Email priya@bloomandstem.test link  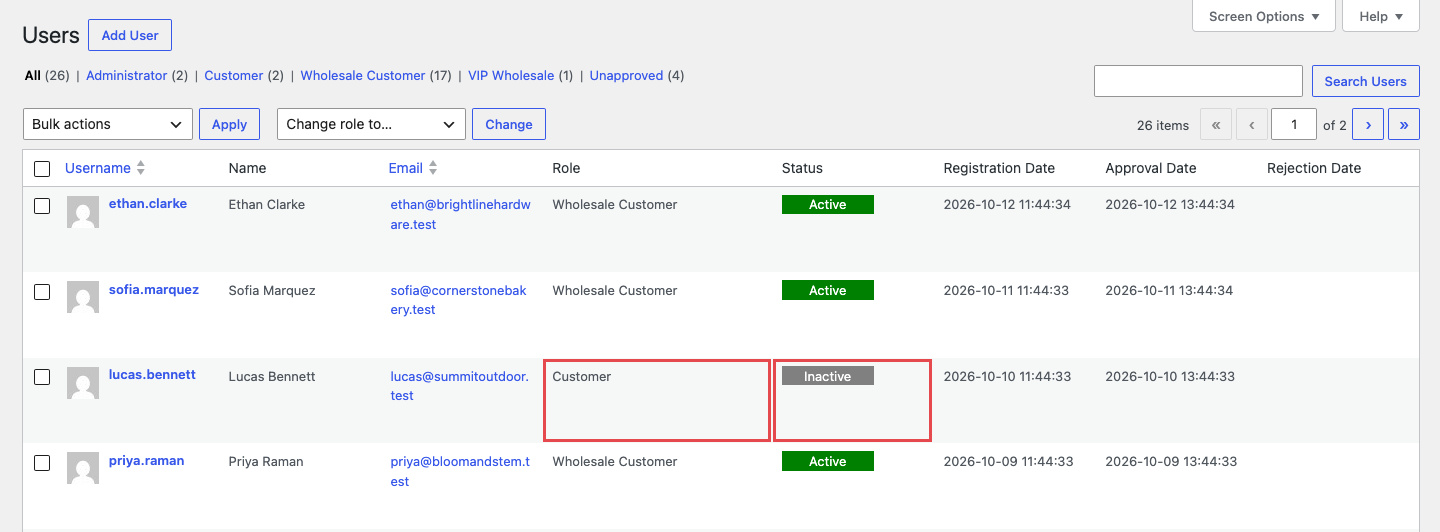[x=460, y=471]
